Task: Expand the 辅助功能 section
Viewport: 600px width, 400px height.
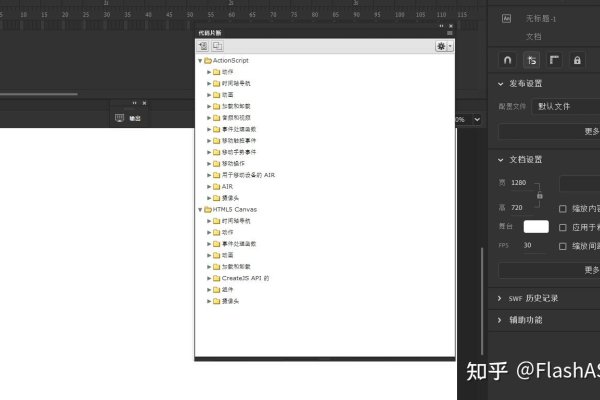Action: coord(499,320)
